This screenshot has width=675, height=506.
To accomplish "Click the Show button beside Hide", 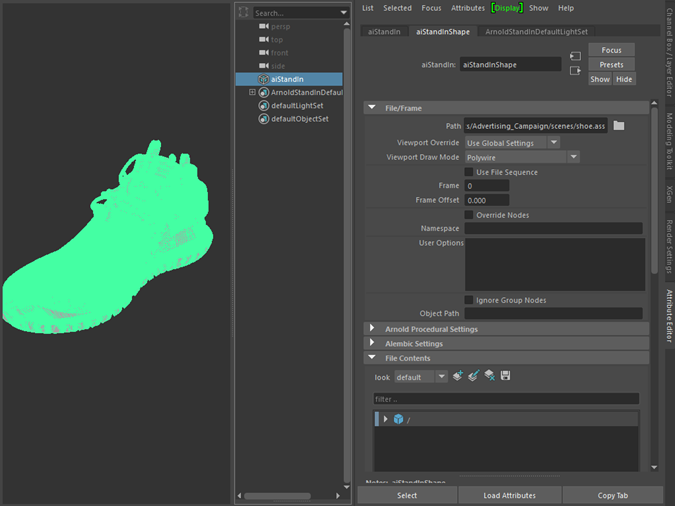I will point(600,79).
